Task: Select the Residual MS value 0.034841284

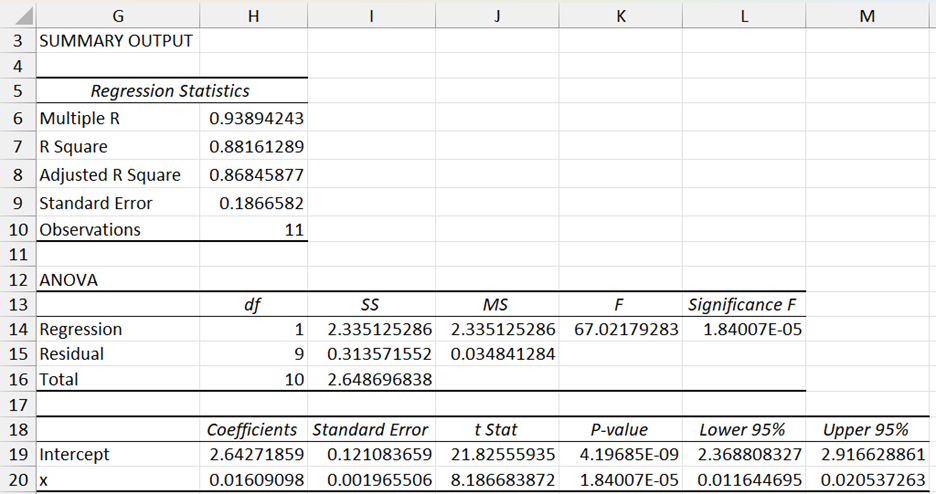Action: pos(497,354)
